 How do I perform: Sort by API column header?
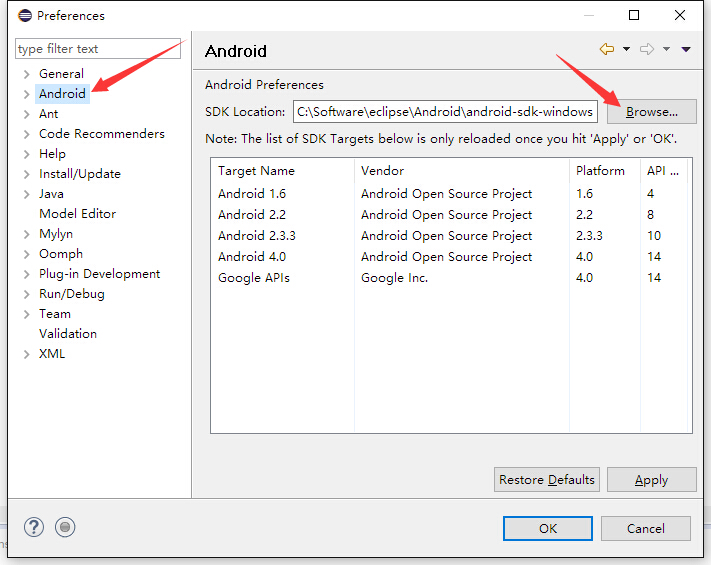pos(663,170)
